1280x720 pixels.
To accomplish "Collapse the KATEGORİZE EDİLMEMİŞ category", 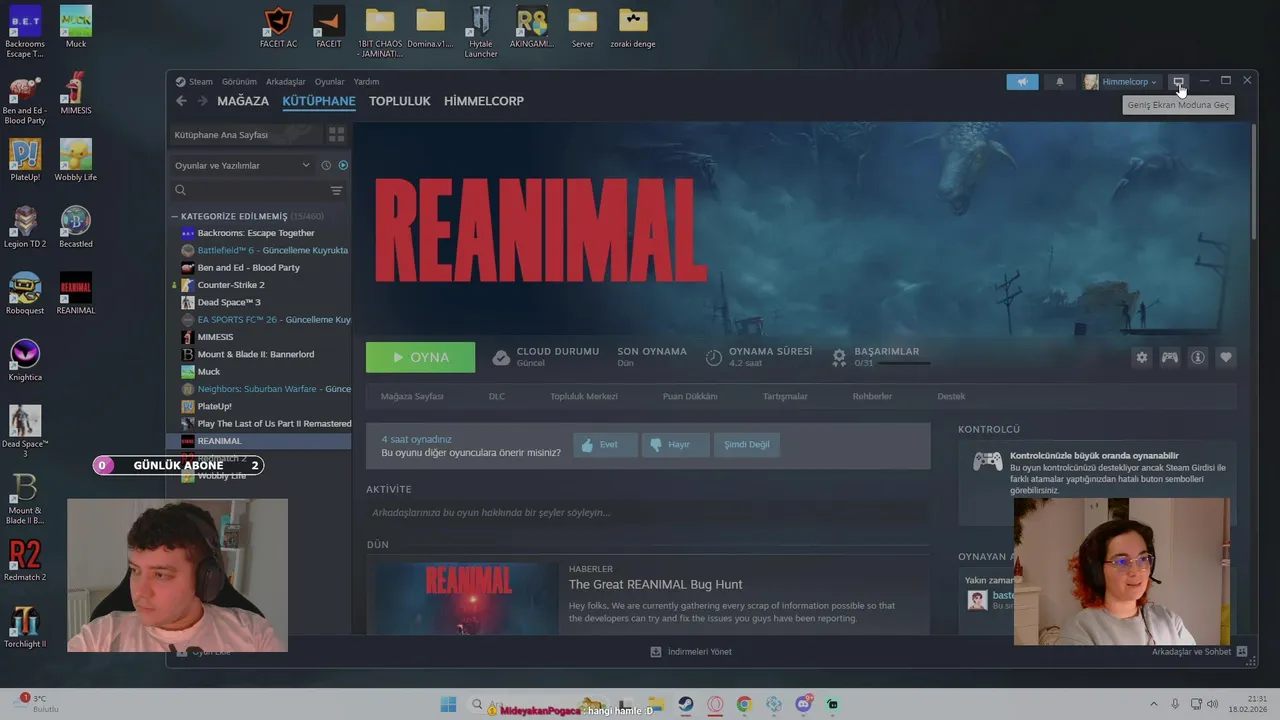I will click(174, 216).
